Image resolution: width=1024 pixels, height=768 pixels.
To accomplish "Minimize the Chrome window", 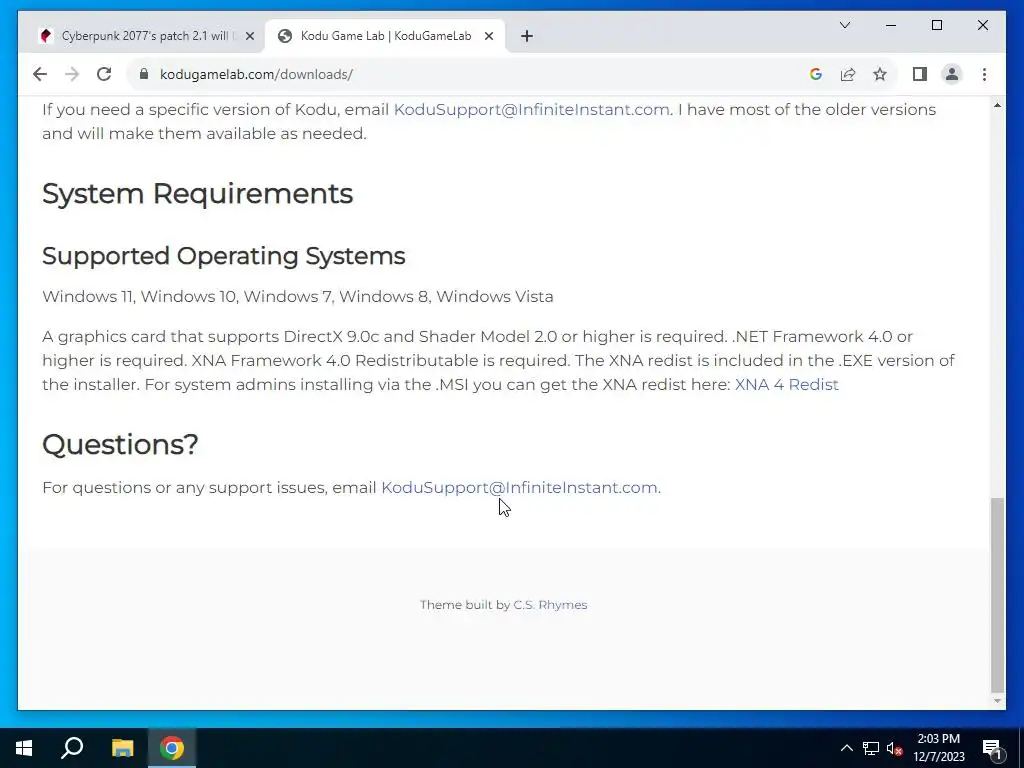I will pos(891,25).
